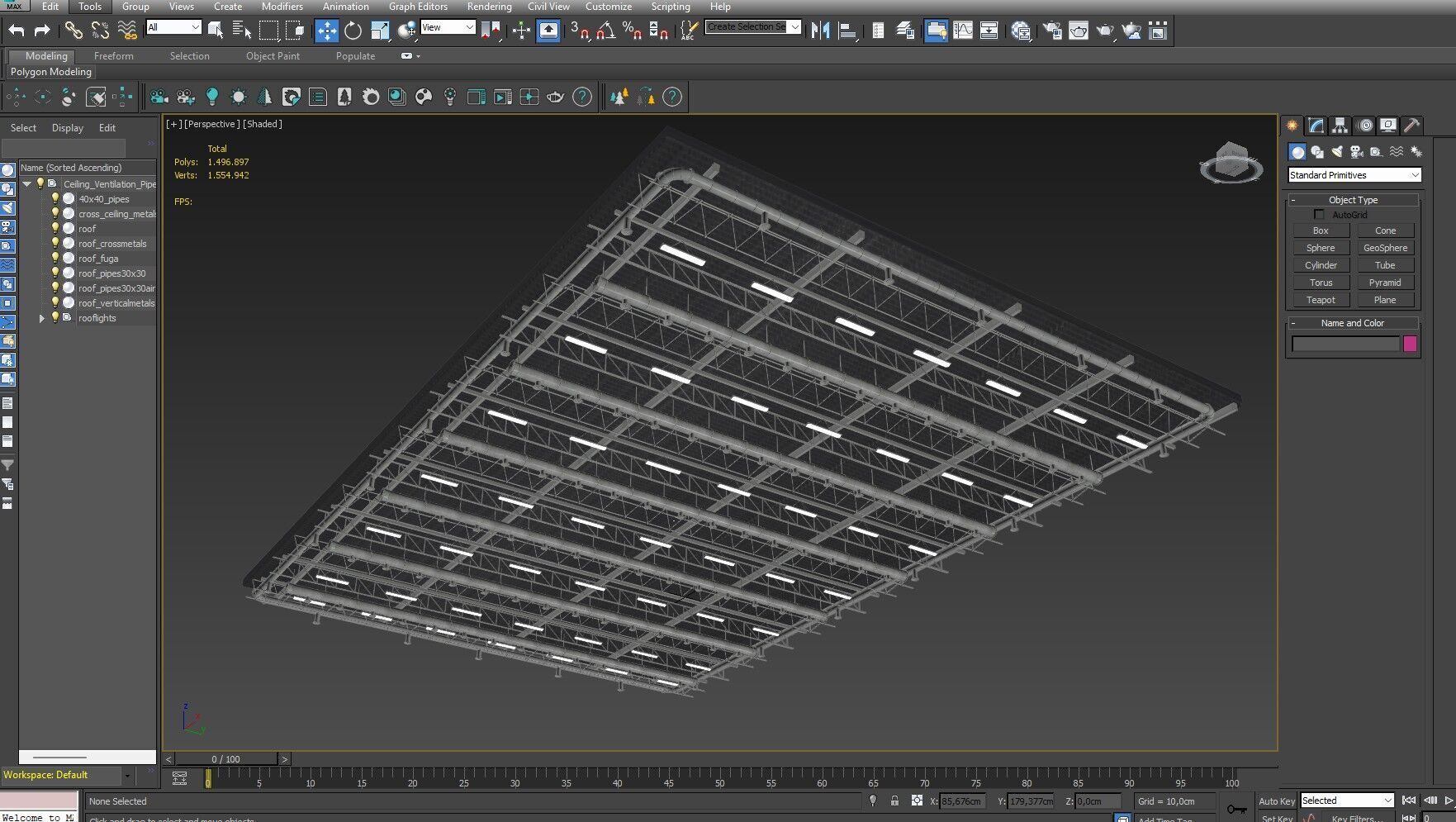Click the Mirror tool icon
The width and height of the screenshot is (1456, 822).
[x=819, y=31]
